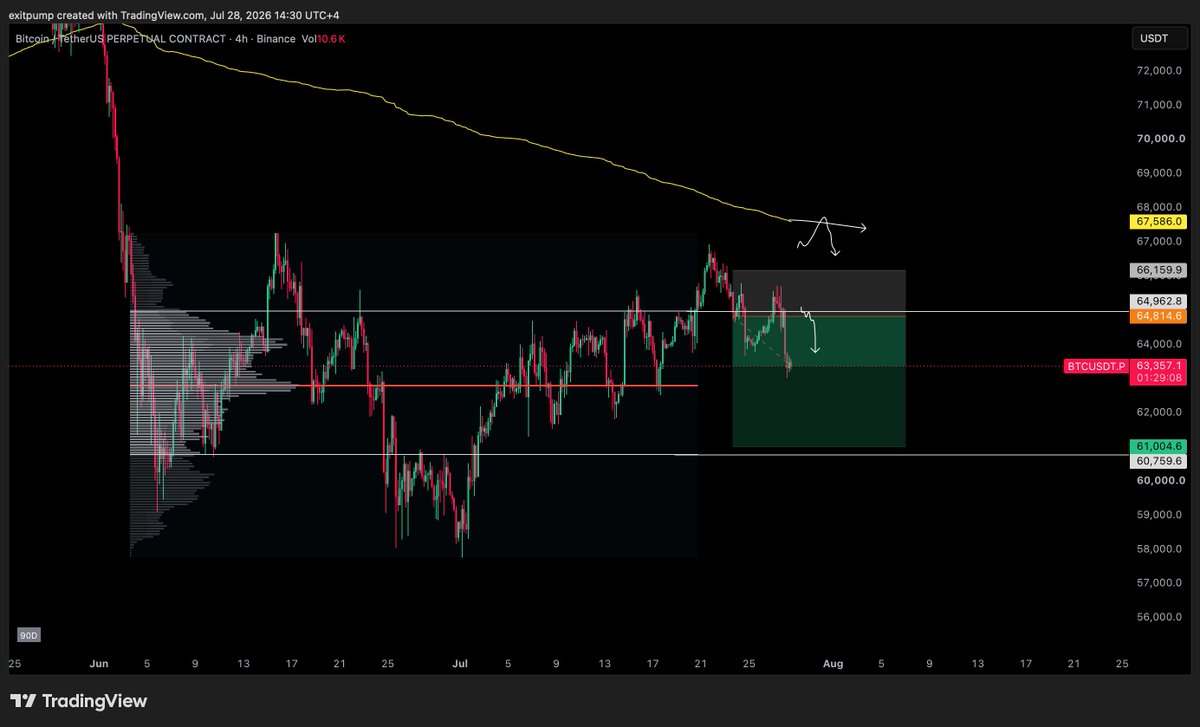Click the Vol 10.6 K indicator label
The image size is (1200, 727).
click(322, 39)
